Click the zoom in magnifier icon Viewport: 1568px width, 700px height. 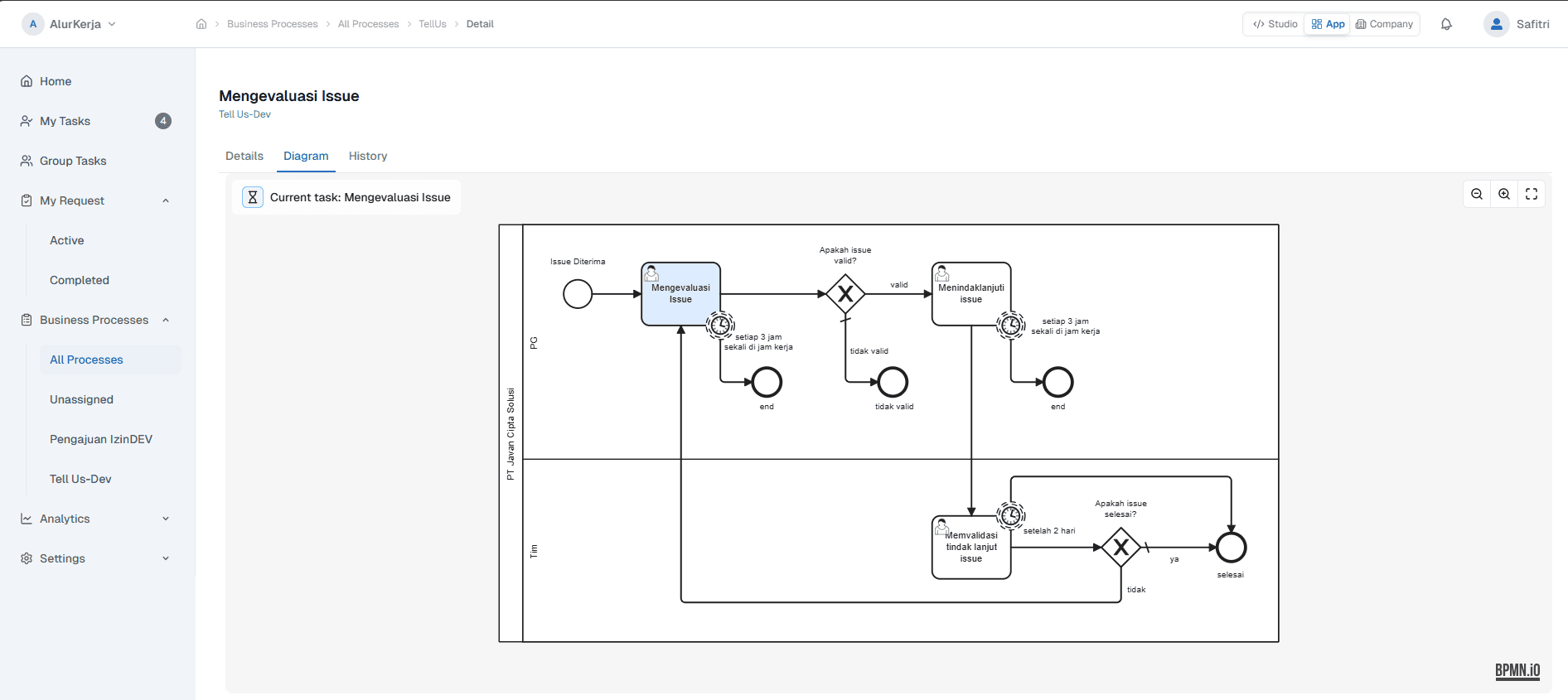click(1504, 194)
